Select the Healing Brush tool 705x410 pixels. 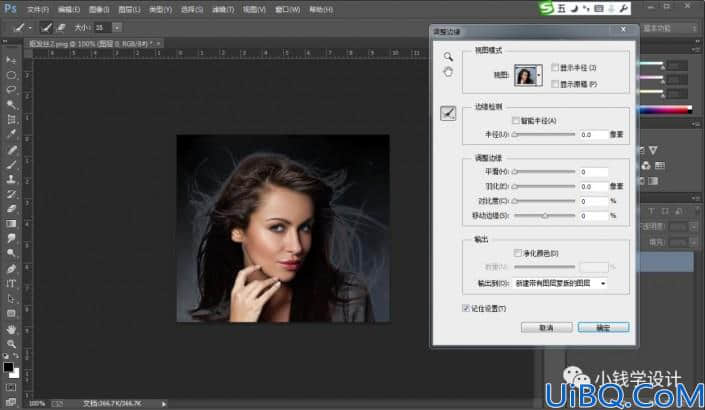[11, 149]
